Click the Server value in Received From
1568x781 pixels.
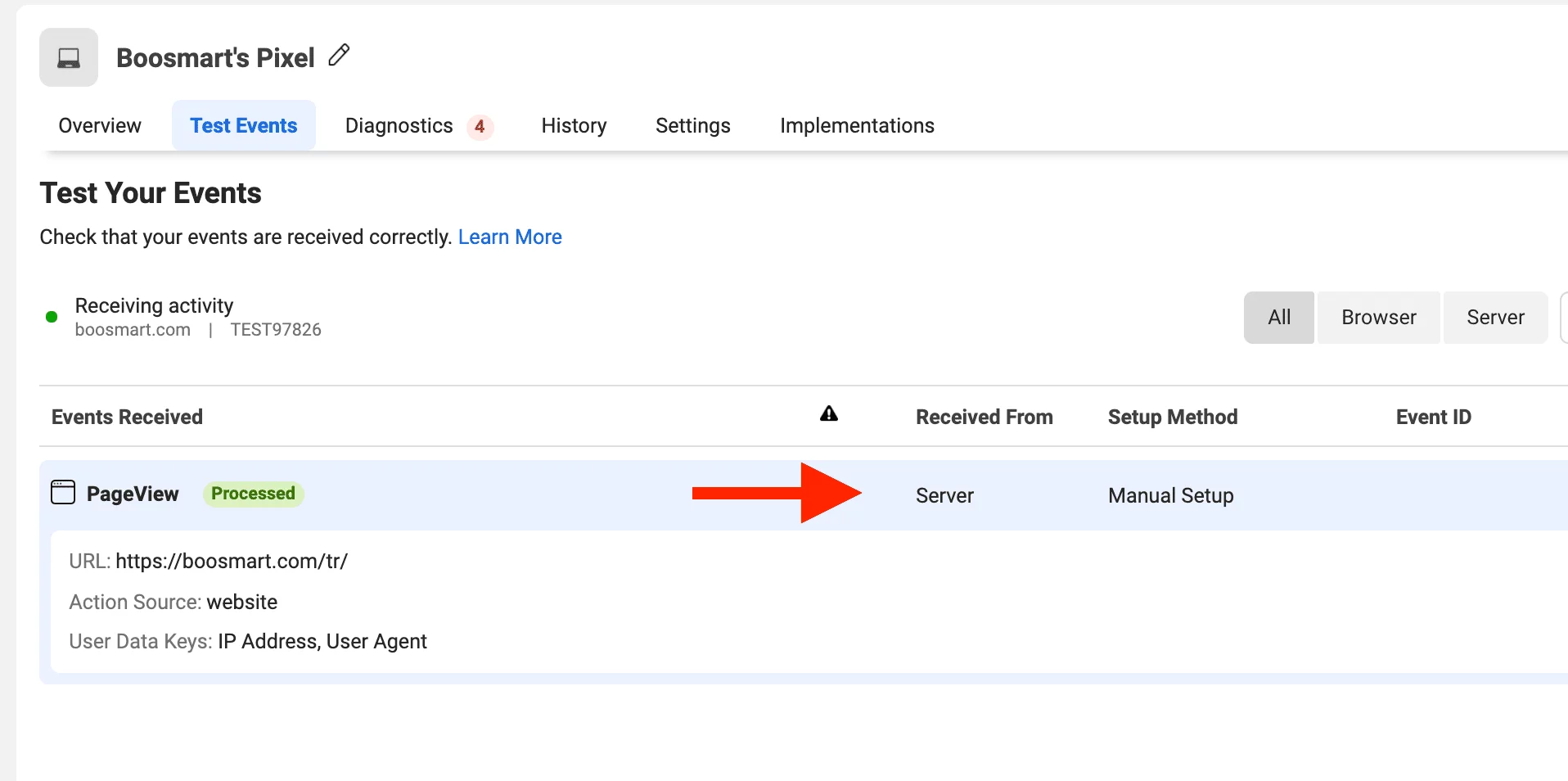(x=944, y=495)
